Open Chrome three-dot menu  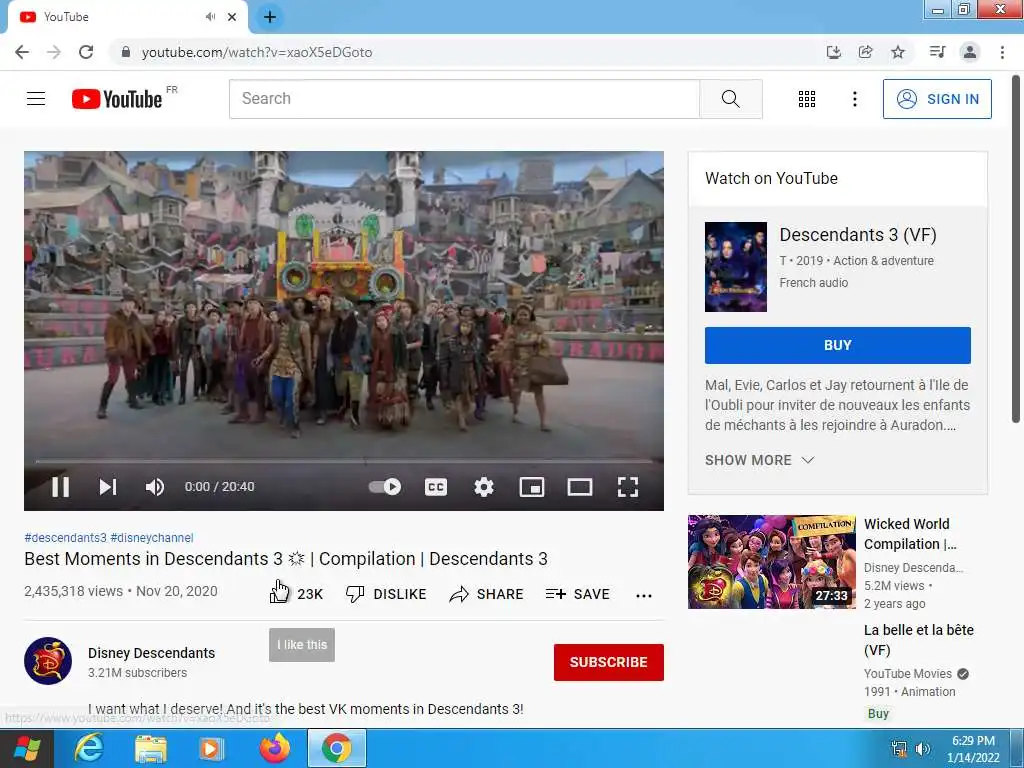(x=1002, y=52)
